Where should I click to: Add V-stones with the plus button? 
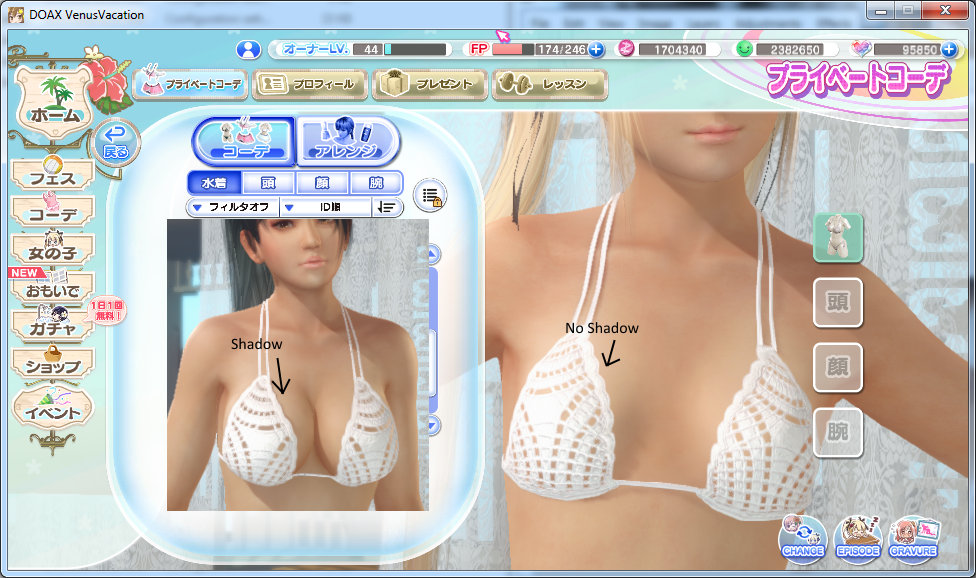tap(949, 49)
